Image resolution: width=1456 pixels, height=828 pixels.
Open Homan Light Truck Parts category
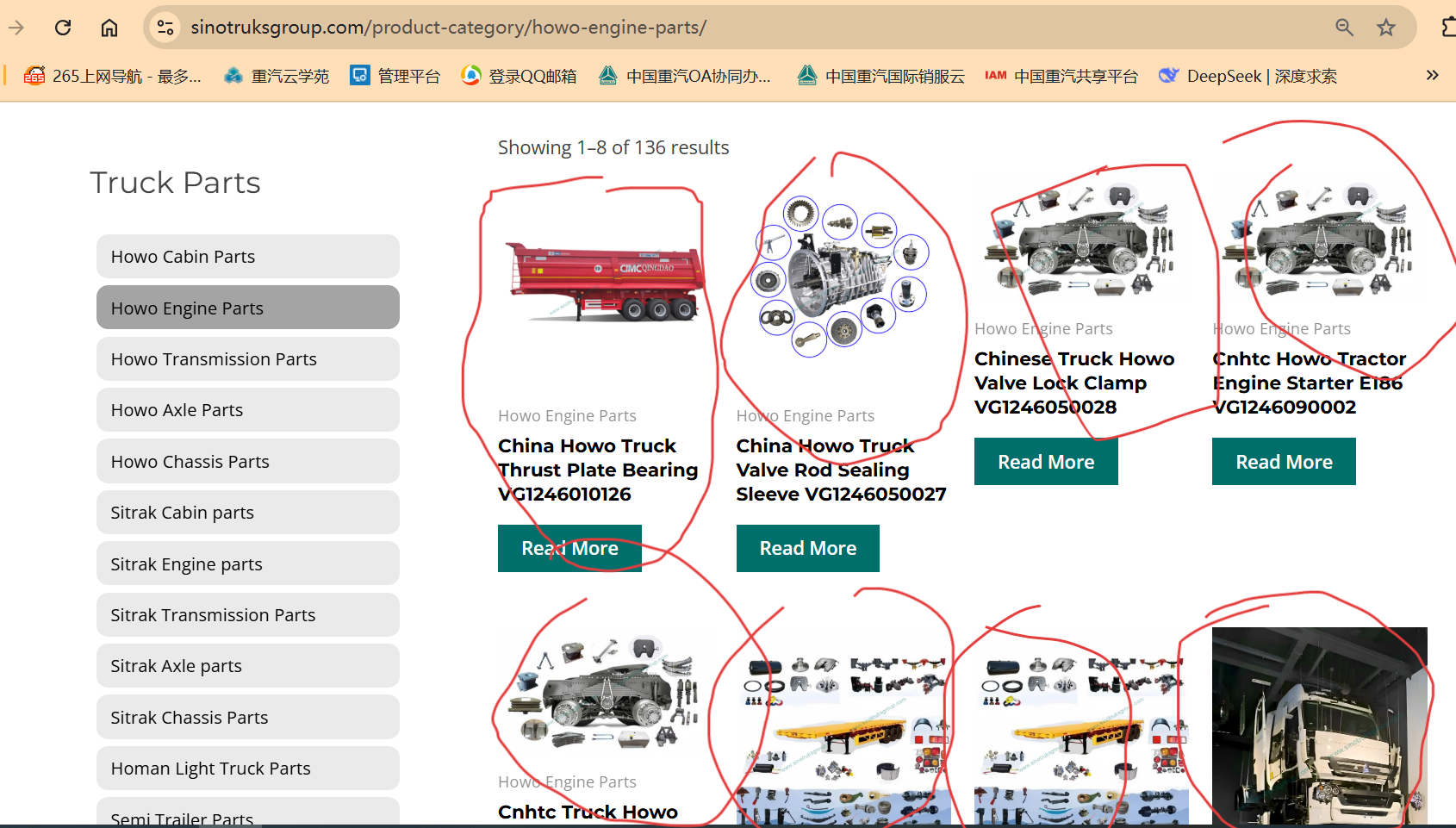point(248,769)
